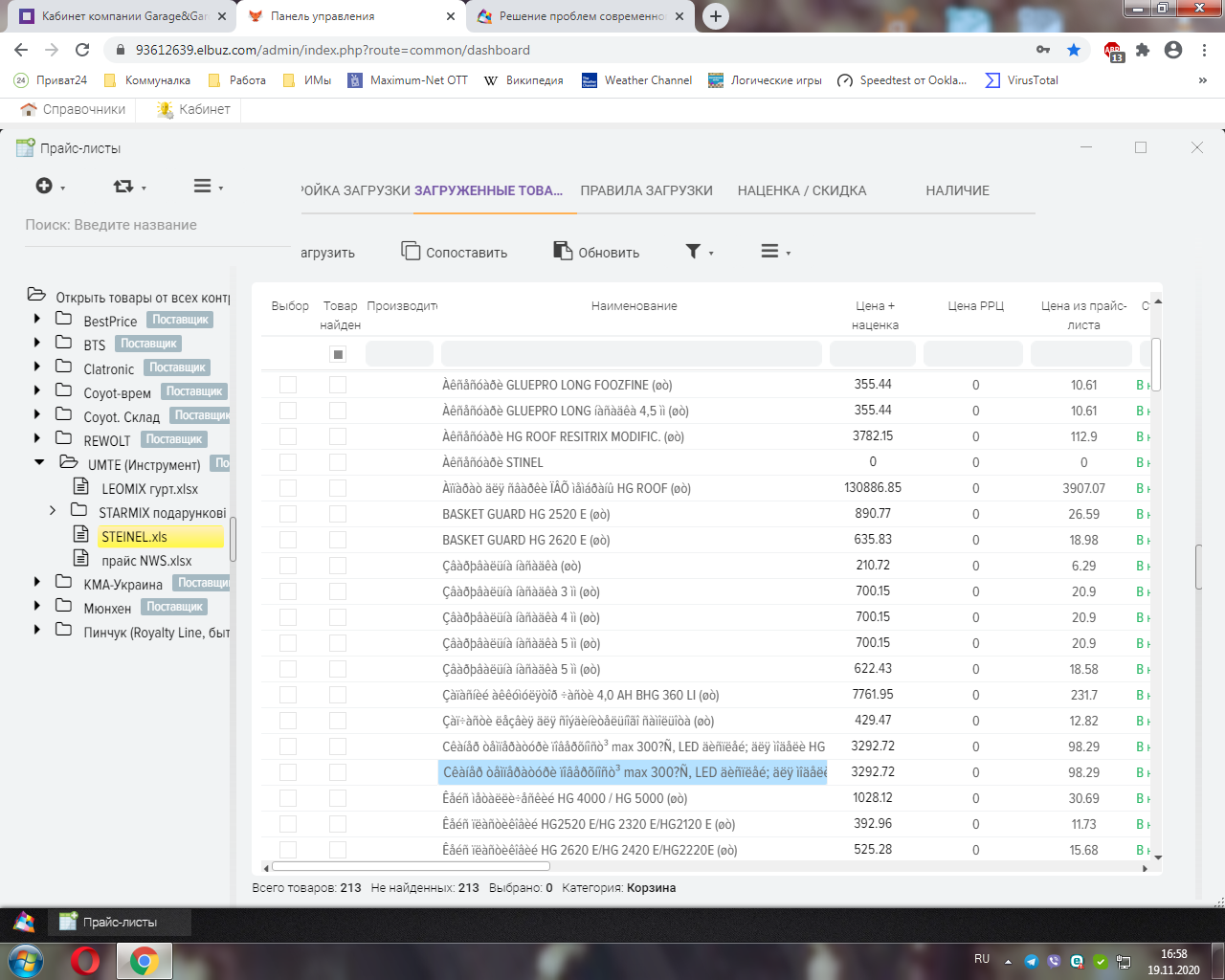Image resolution: width=1225 pixels, height=980 pixels.
Task: Tick the Выбор checkbox for GLUEPRO LONG FOOZFINE
Action: [288, 385]
